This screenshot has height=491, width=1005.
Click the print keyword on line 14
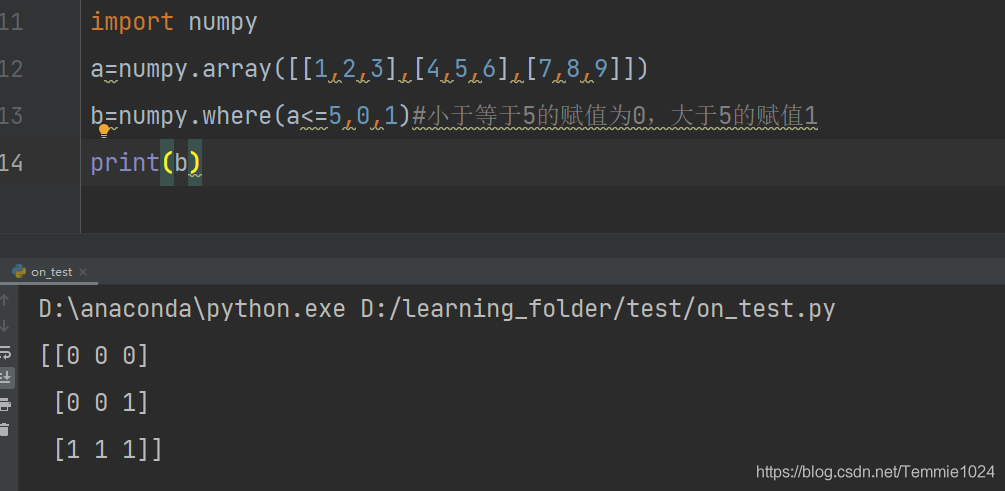coord(125,163)
